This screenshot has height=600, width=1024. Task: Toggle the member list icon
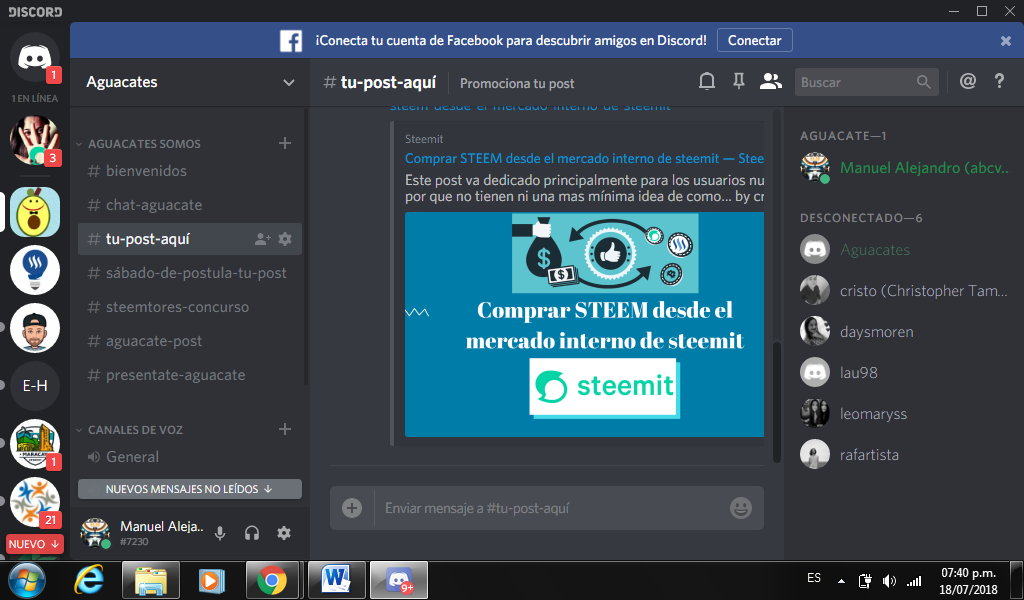tap(771, 81)
